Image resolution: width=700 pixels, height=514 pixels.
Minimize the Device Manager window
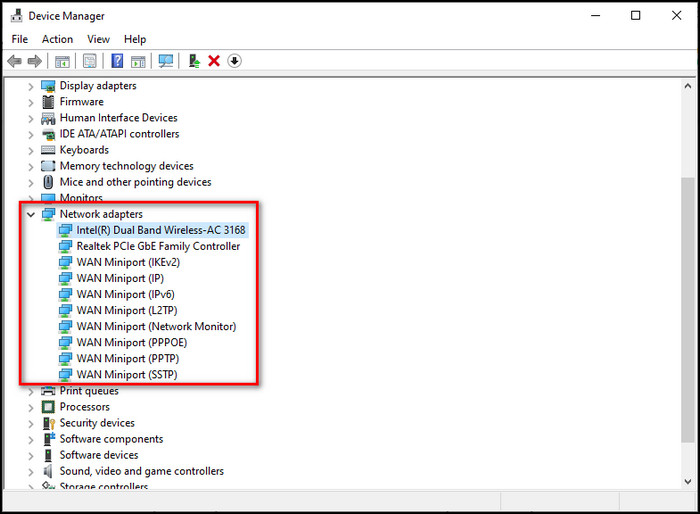596,16
